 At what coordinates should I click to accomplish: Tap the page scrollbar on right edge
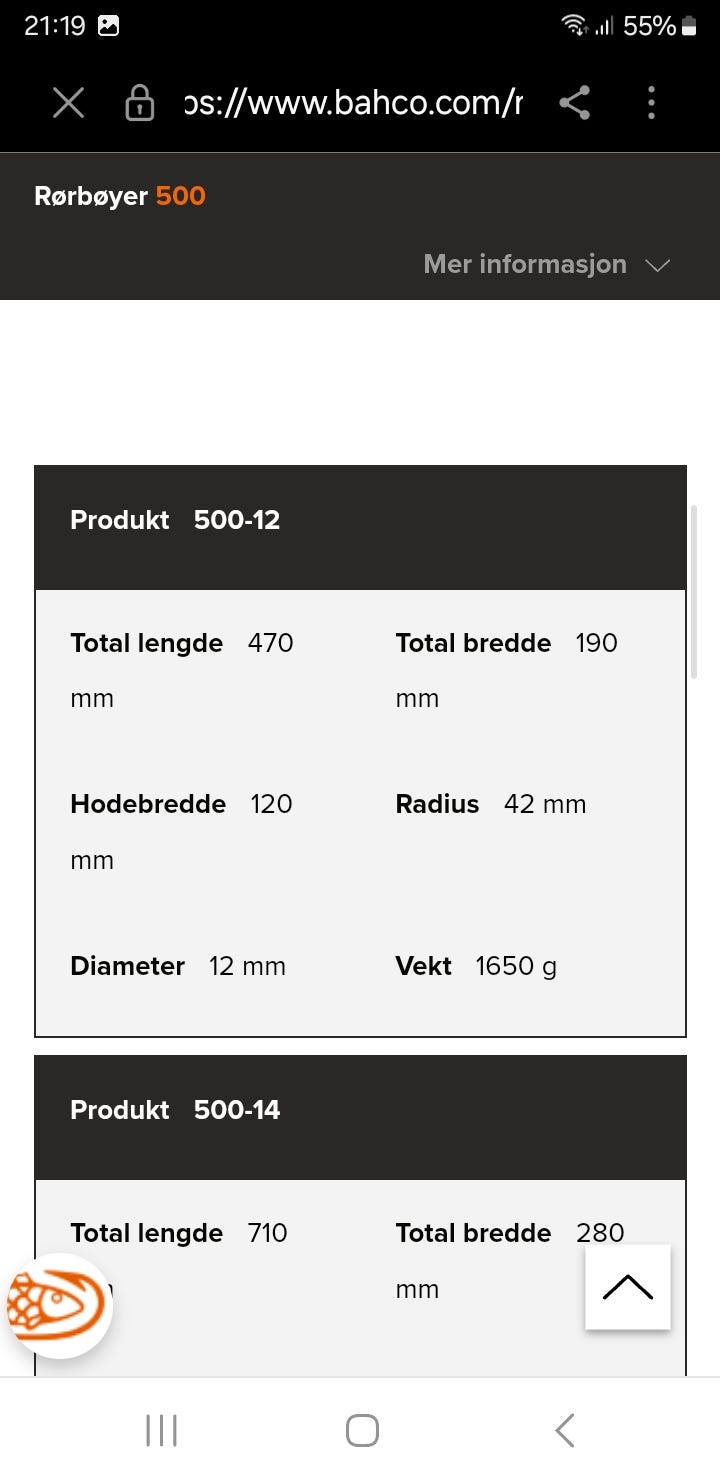coord(694,592)
